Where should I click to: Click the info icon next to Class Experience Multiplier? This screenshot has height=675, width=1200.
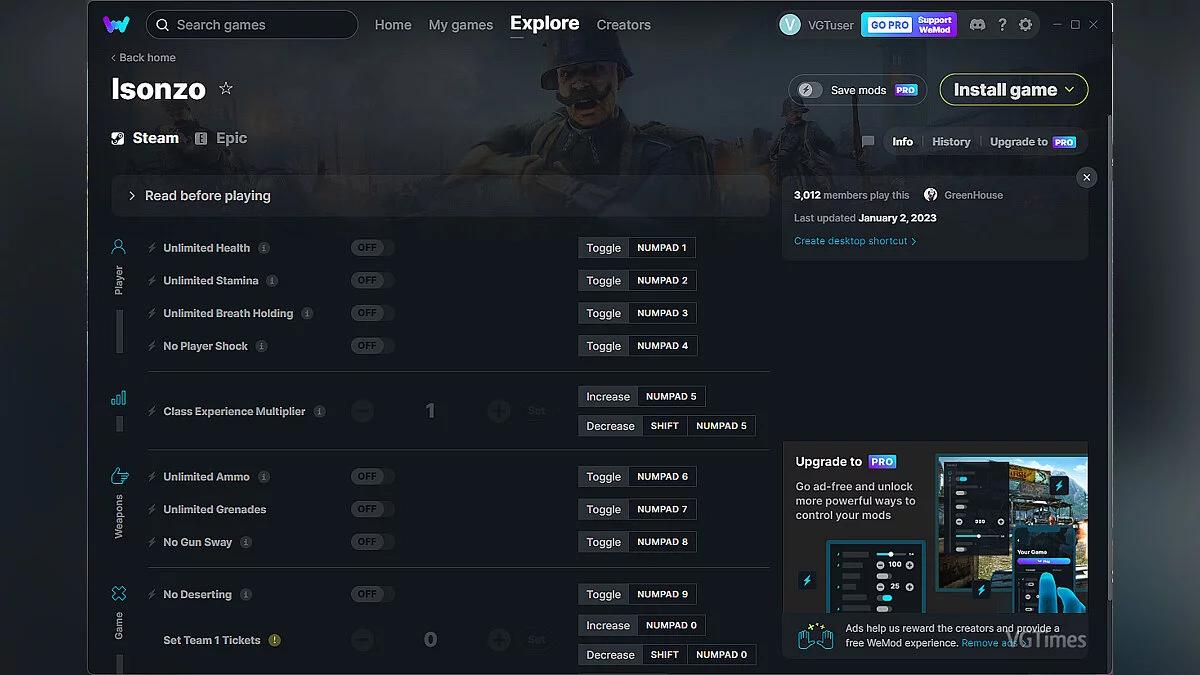tap(319, 411)
